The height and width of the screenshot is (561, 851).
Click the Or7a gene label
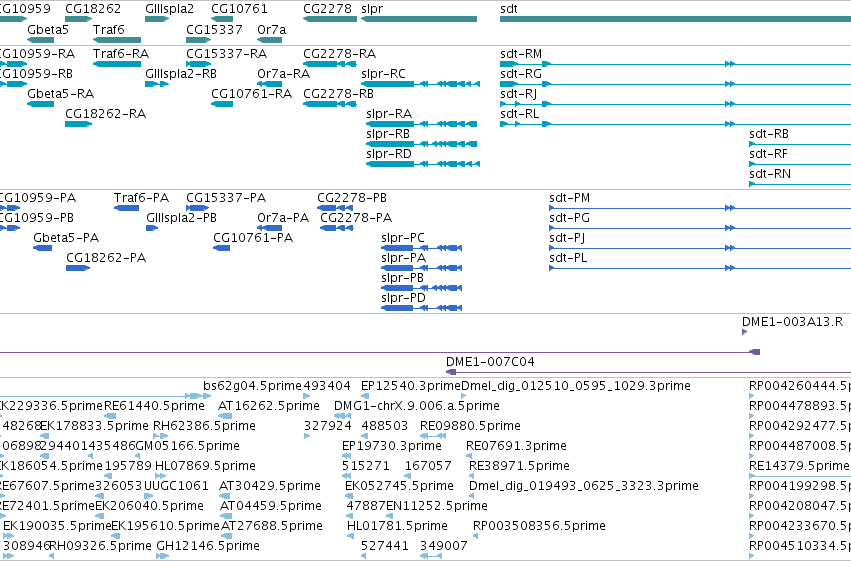coord(271,29)
